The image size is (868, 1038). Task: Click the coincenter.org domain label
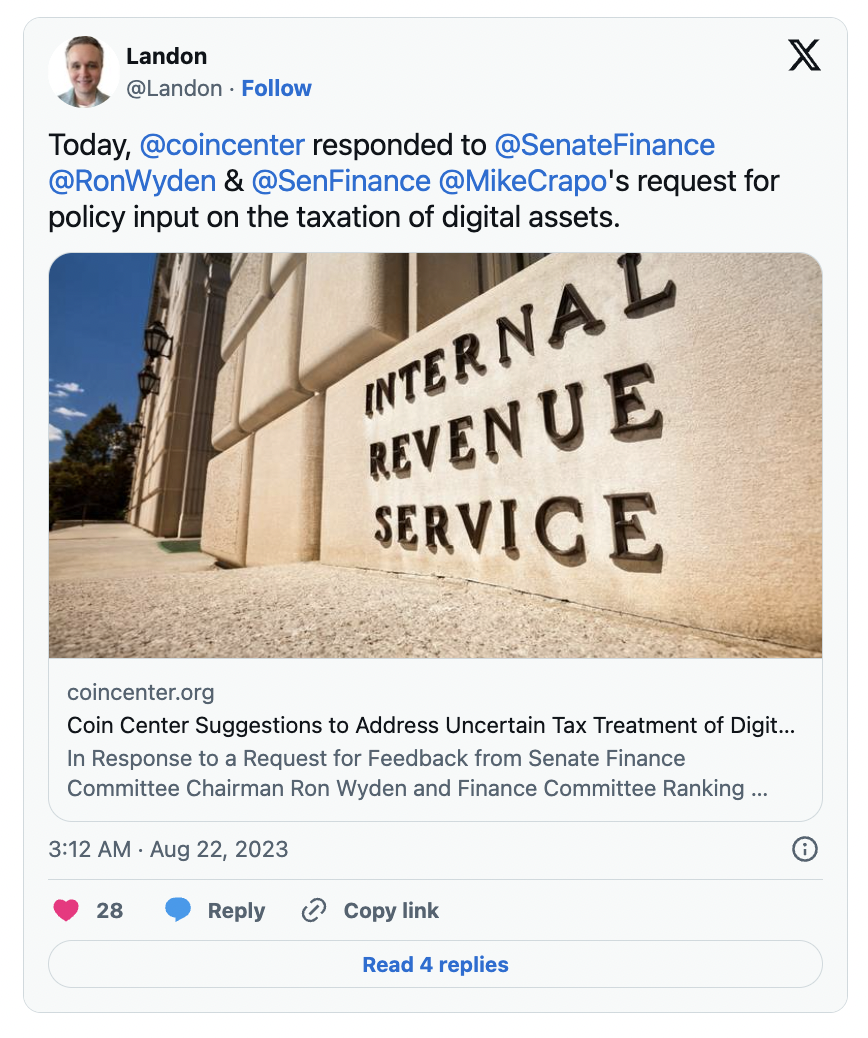(x=140, y=692)
